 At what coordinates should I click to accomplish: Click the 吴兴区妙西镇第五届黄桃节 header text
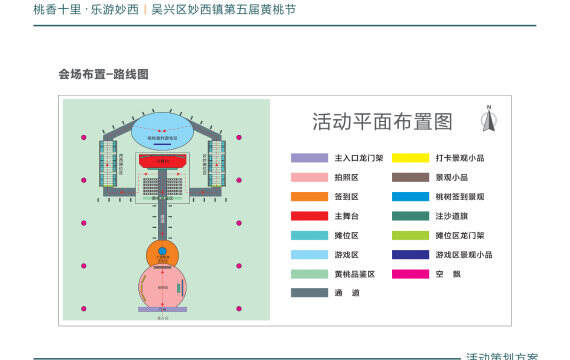(224, 9)
